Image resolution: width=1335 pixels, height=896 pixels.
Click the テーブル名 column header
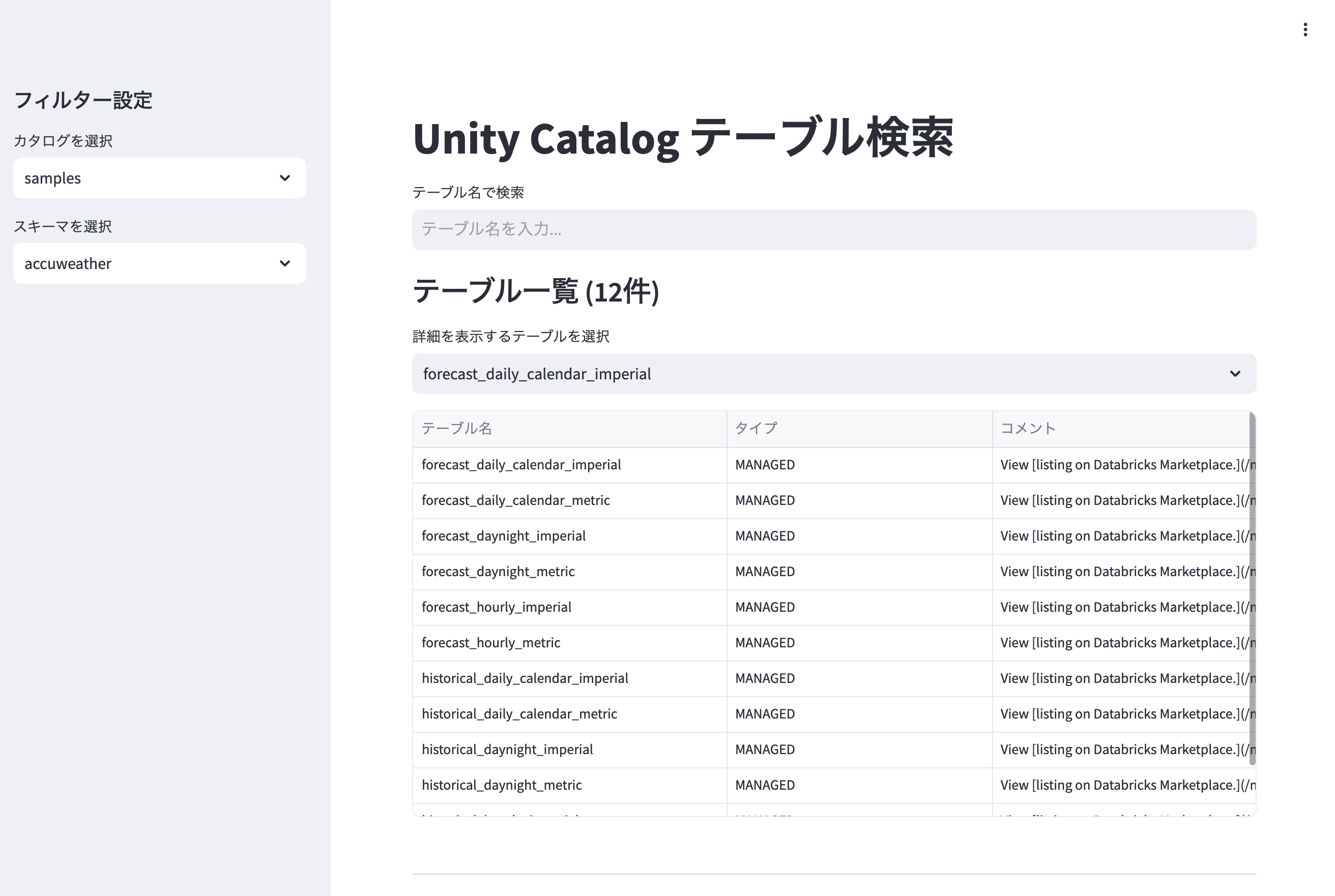coord(456,428)
